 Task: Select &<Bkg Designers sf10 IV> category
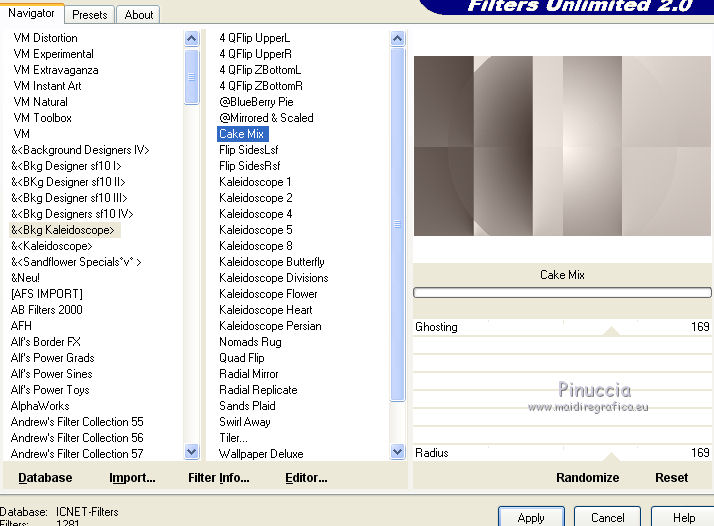coord(72,214)
